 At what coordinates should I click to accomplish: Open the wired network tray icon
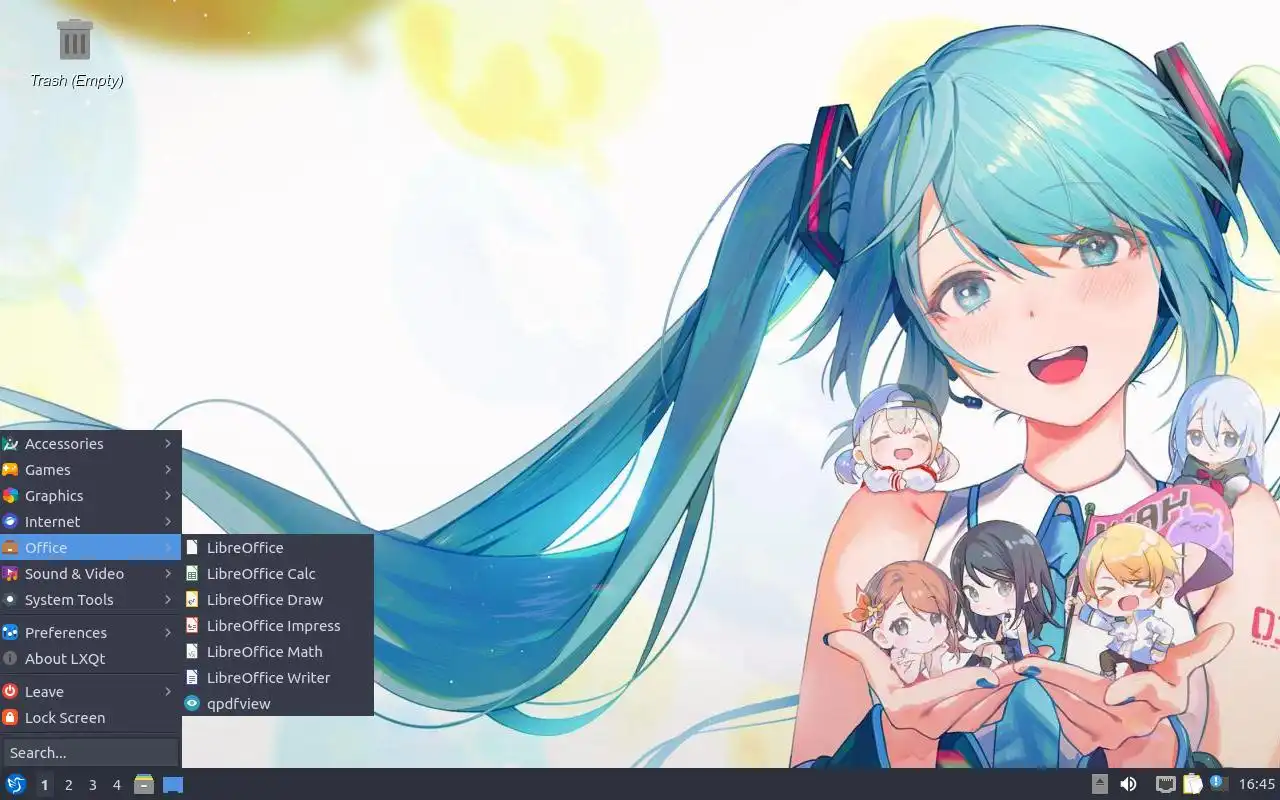pos(1165,784)
